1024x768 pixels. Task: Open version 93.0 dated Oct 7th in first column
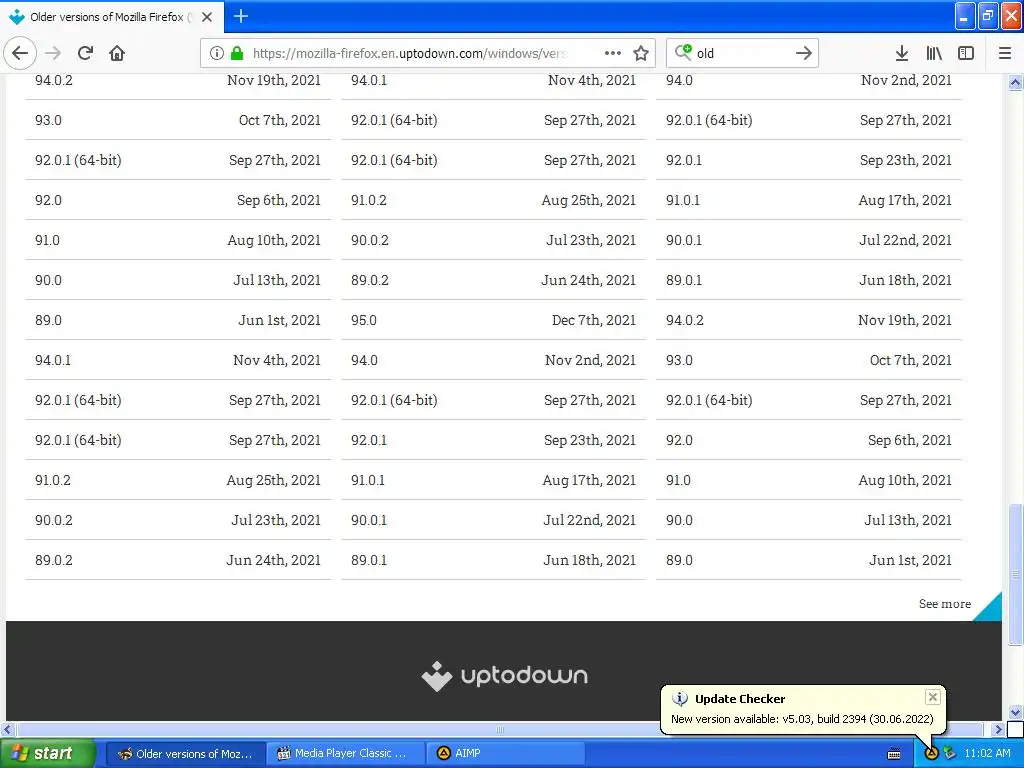click(178, 120)
